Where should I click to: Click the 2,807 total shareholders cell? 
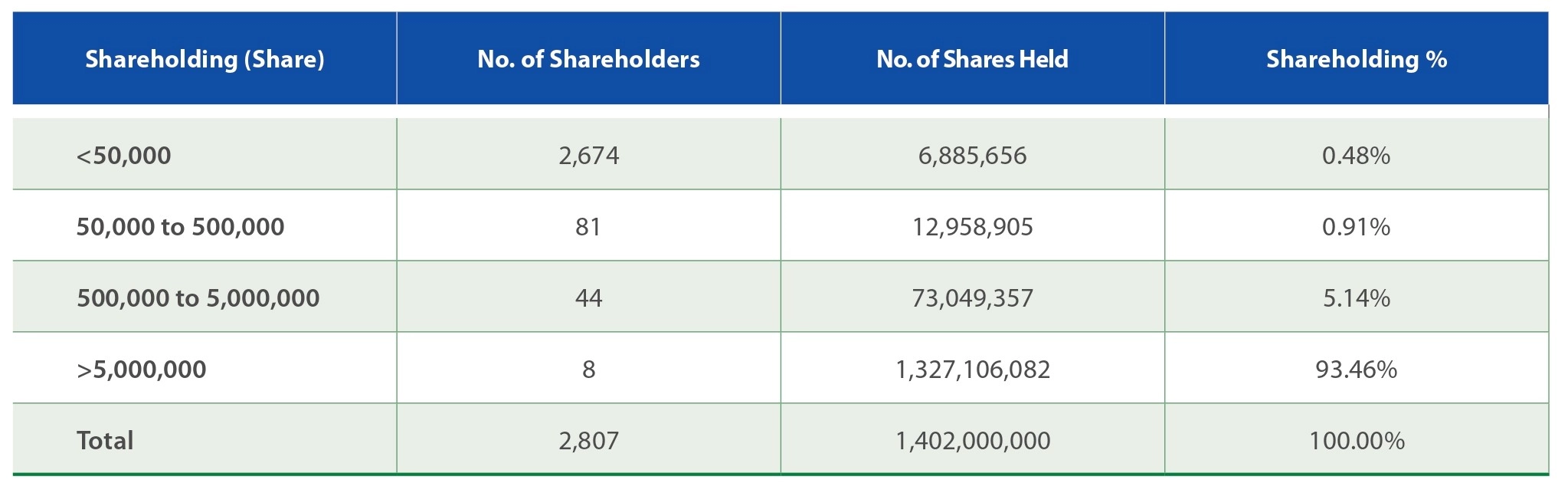point(588,441)
